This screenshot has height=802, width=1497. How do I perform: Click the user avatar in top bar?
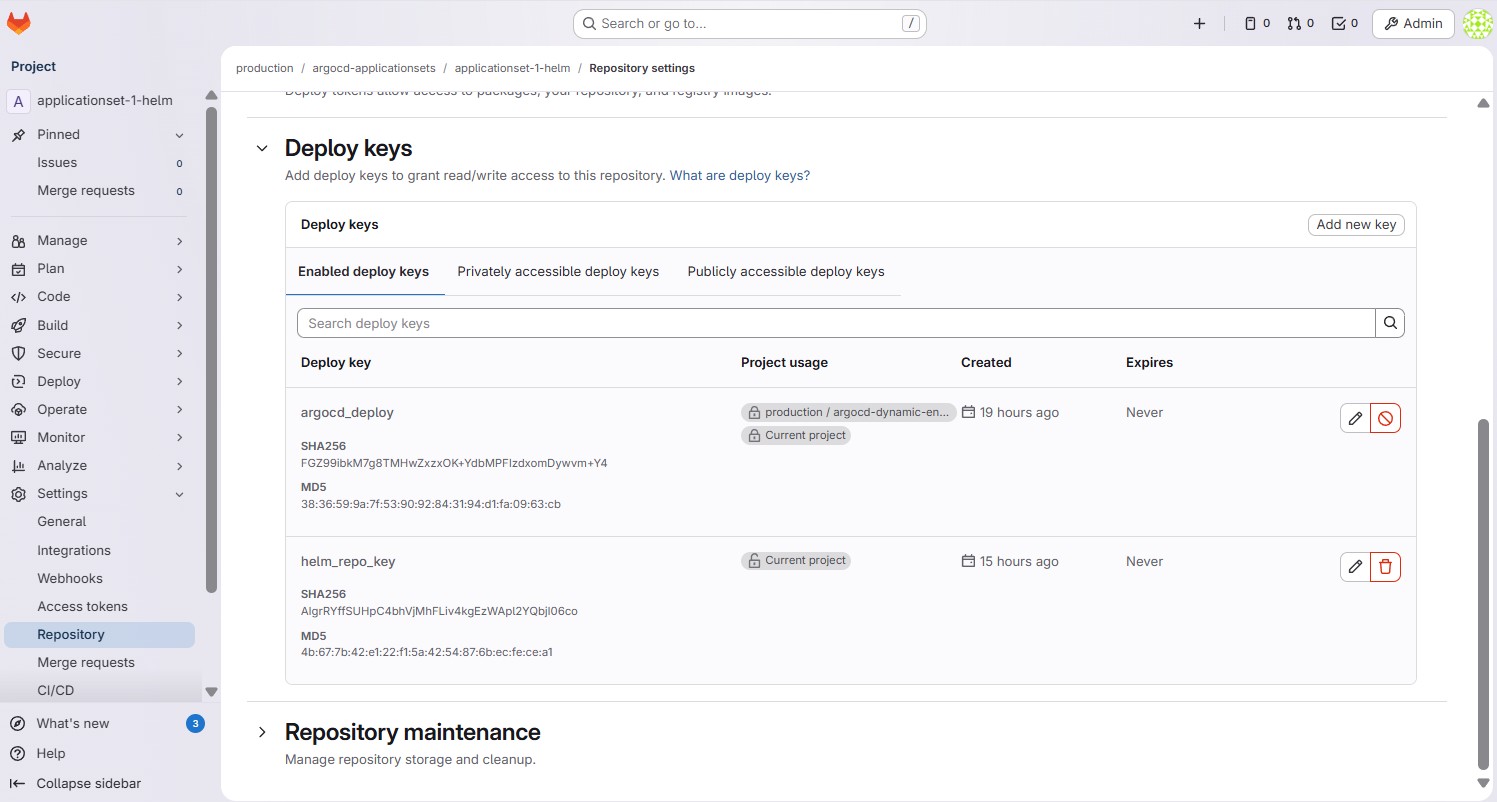click(x=1476, y=23)
